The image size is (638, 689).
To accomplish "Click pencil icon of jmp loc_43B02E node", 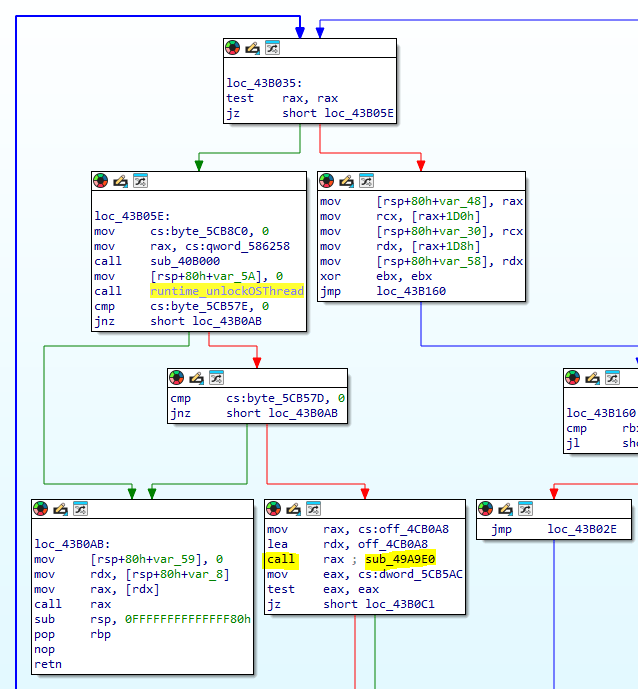I will coord(505,508).
